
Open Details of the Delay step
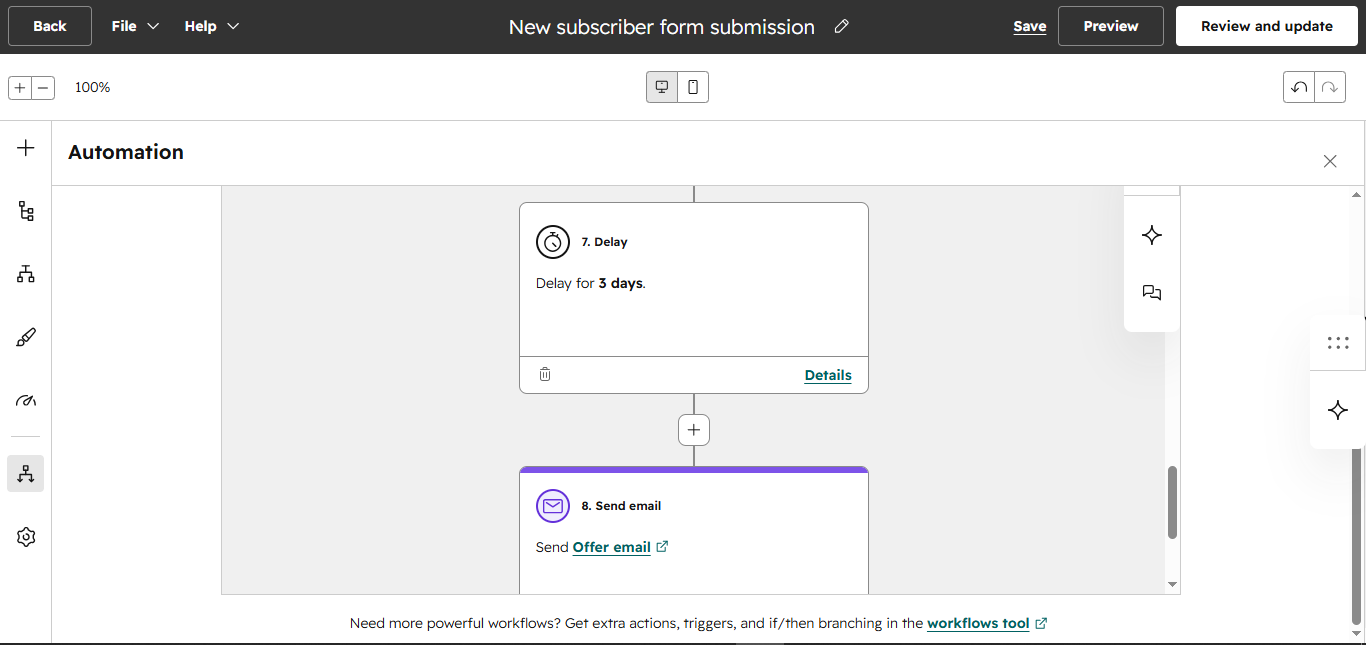(x=828, y=375)
